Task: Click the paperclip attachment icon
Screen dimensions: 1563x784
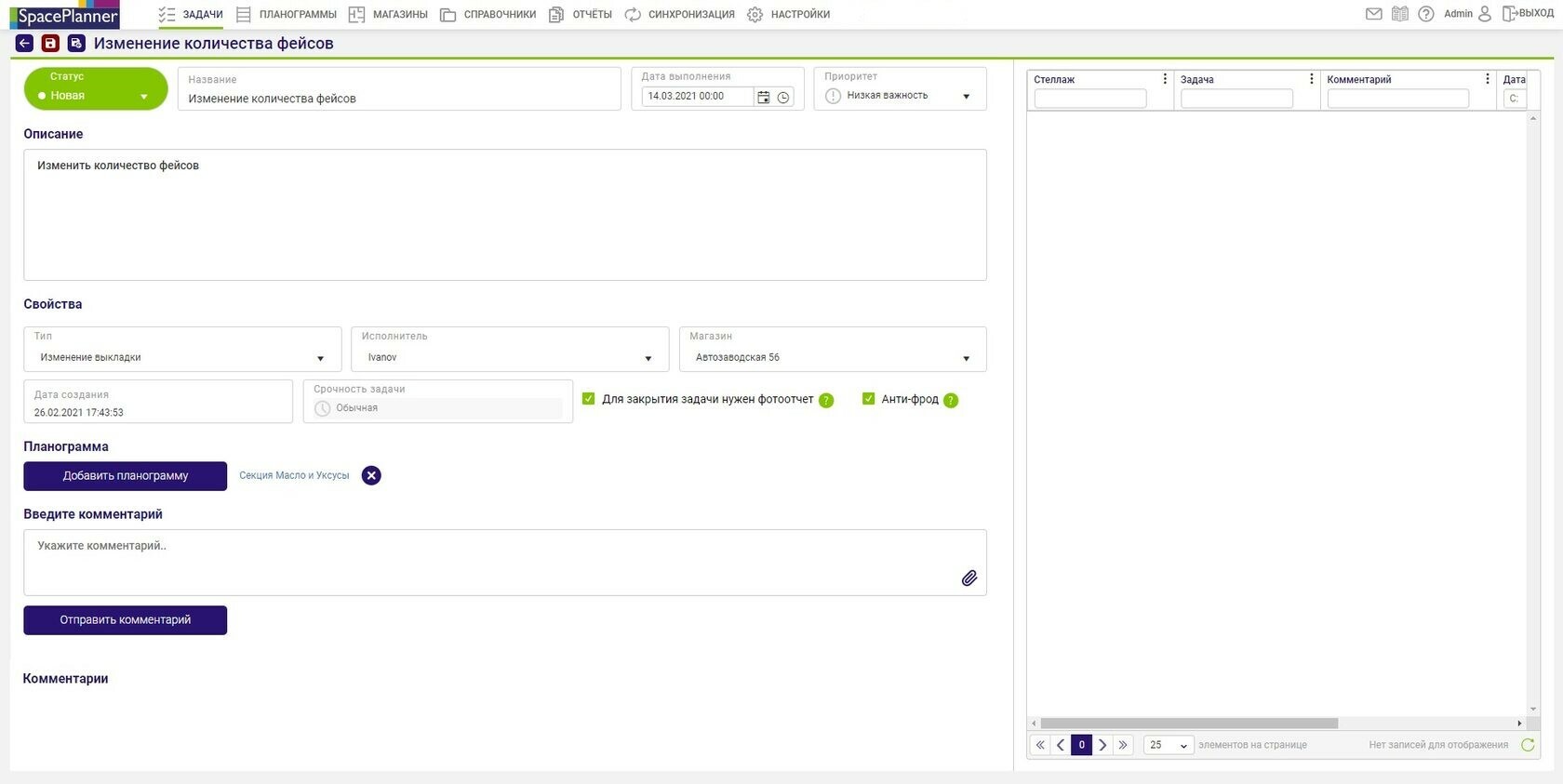Action: point(969,578)
